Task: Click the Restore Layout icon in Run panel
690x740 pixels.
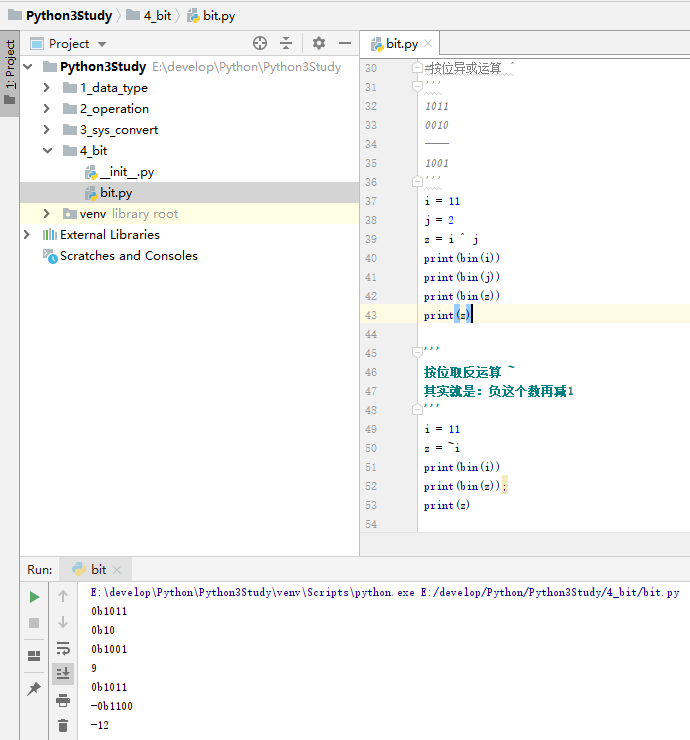Action: tap(35, 656)
